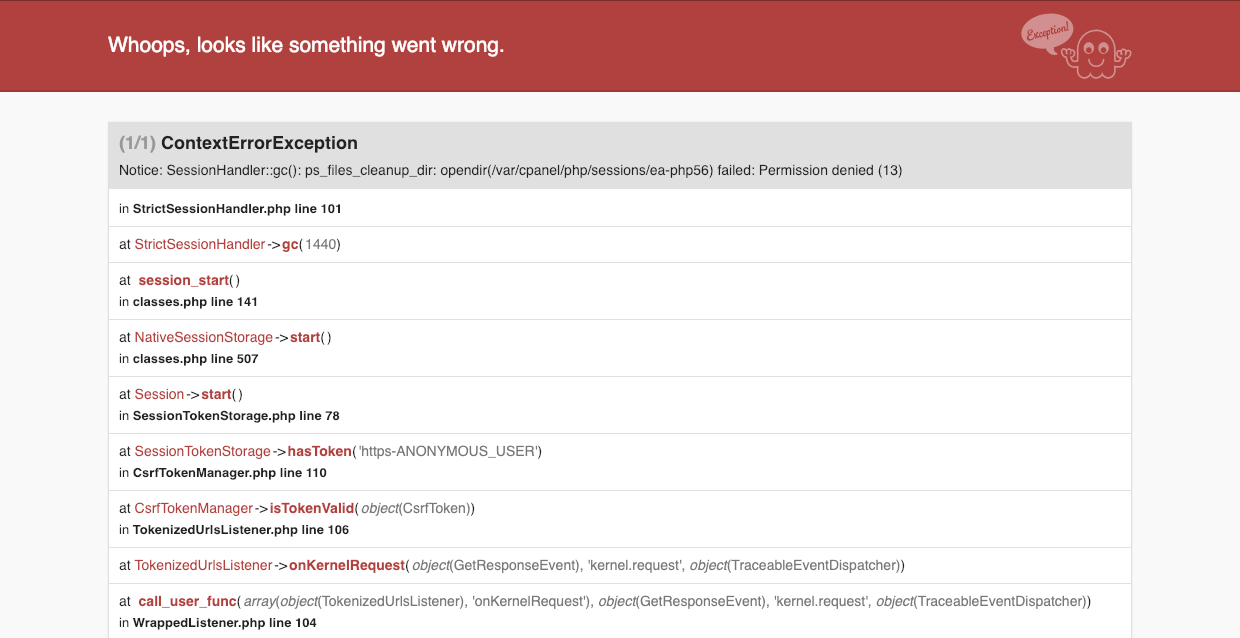Click the CsrfTokenManager class link

click(194, 508)
